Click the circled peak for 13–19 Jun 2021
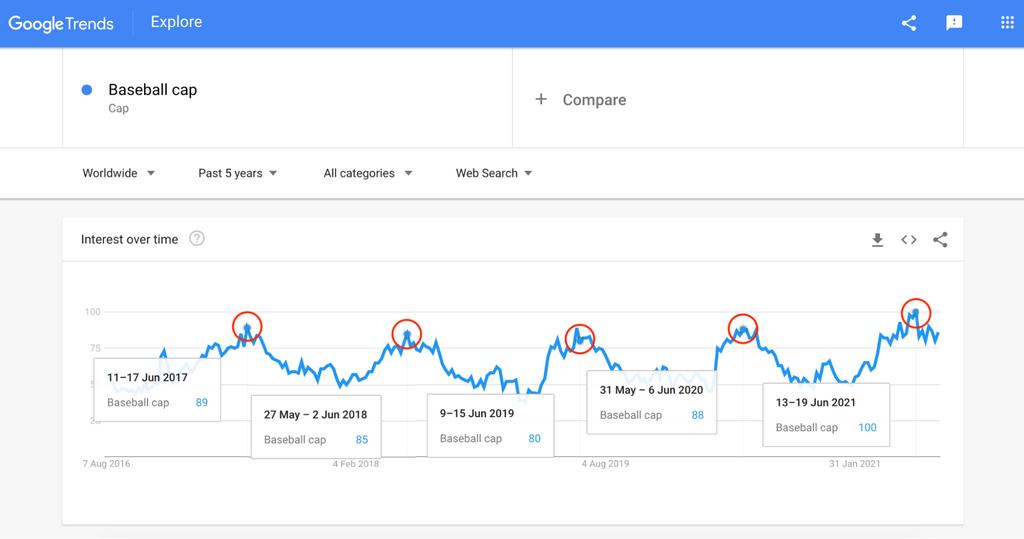 coord(915,313)
